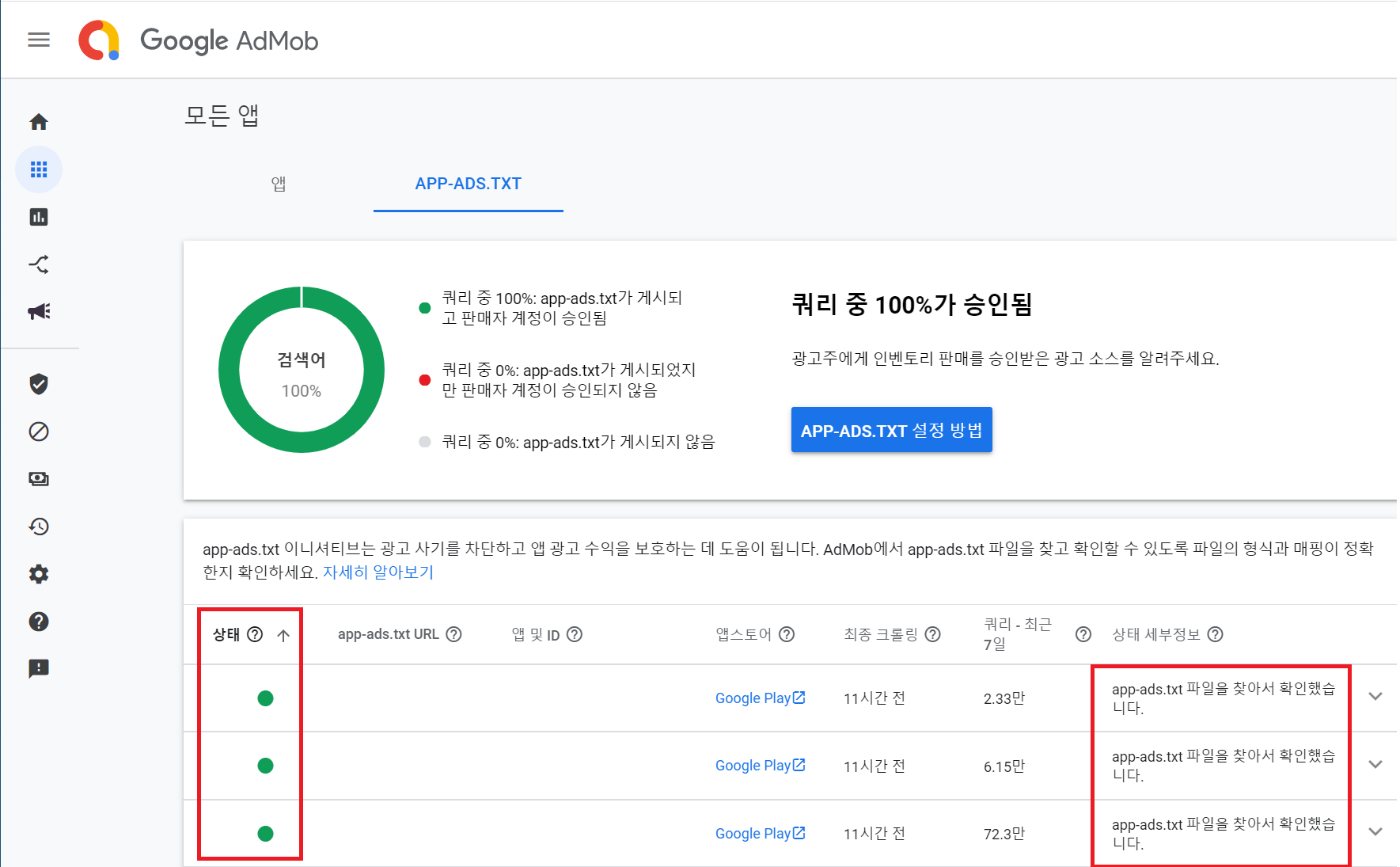
Task: Expand the second app row chevron
Action: point(1375,765)
